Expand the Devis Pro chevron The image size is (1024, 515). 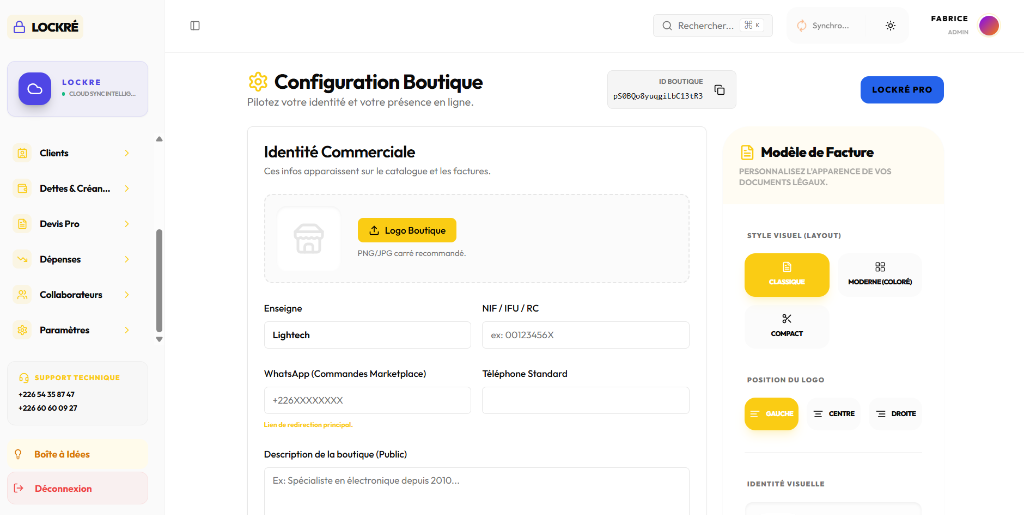pos(127,224)
